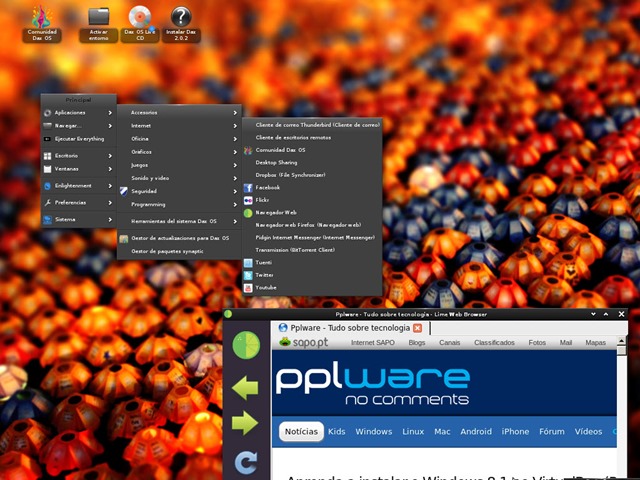
Task: Go forward with the green right arrow
Action: point(245,422)
